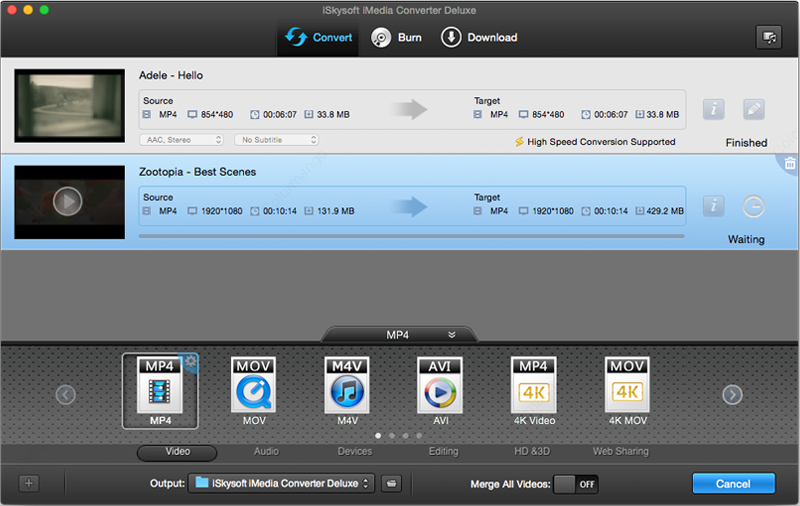The image size is (800, 506).
Task: Jump to third format page dot
Action: (x=405, y=436)
